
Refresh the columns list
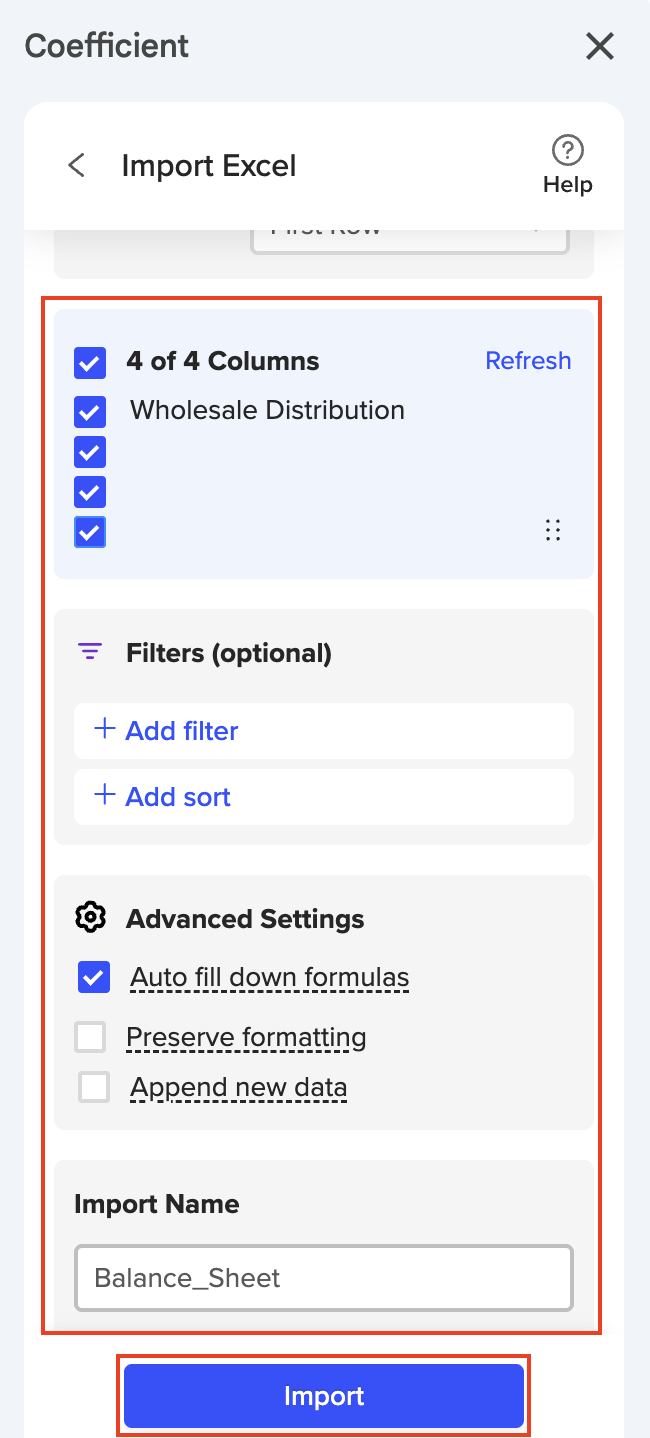[528, 361]
